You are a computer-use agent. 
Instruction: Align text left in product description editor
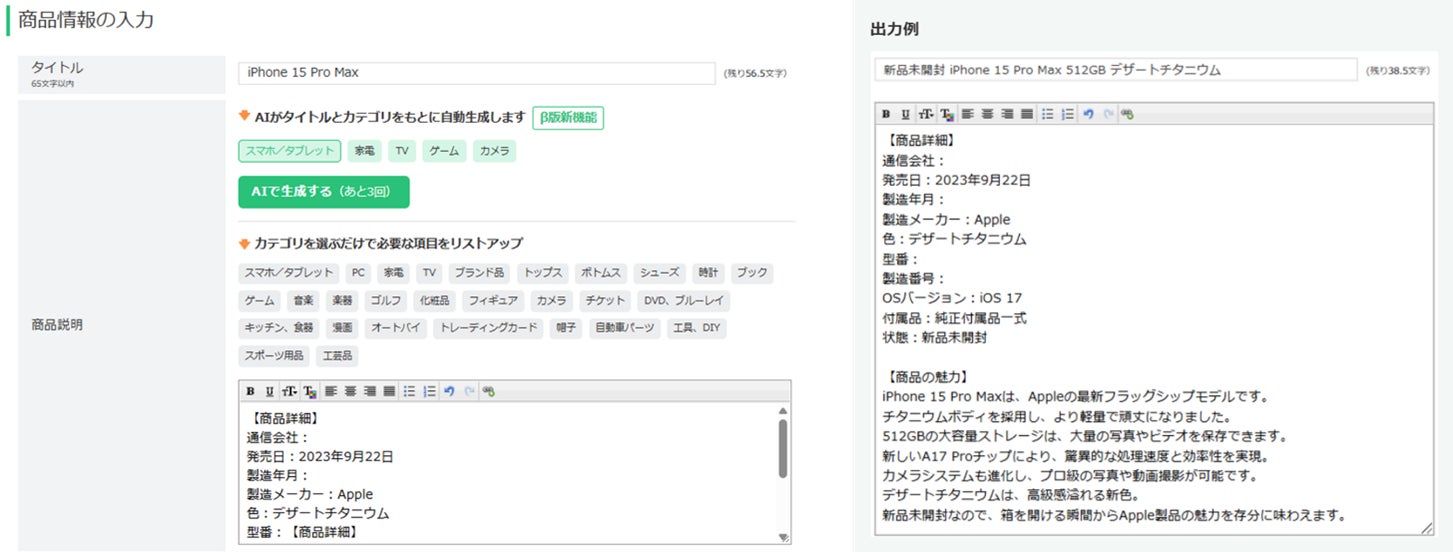coord(331,391)
